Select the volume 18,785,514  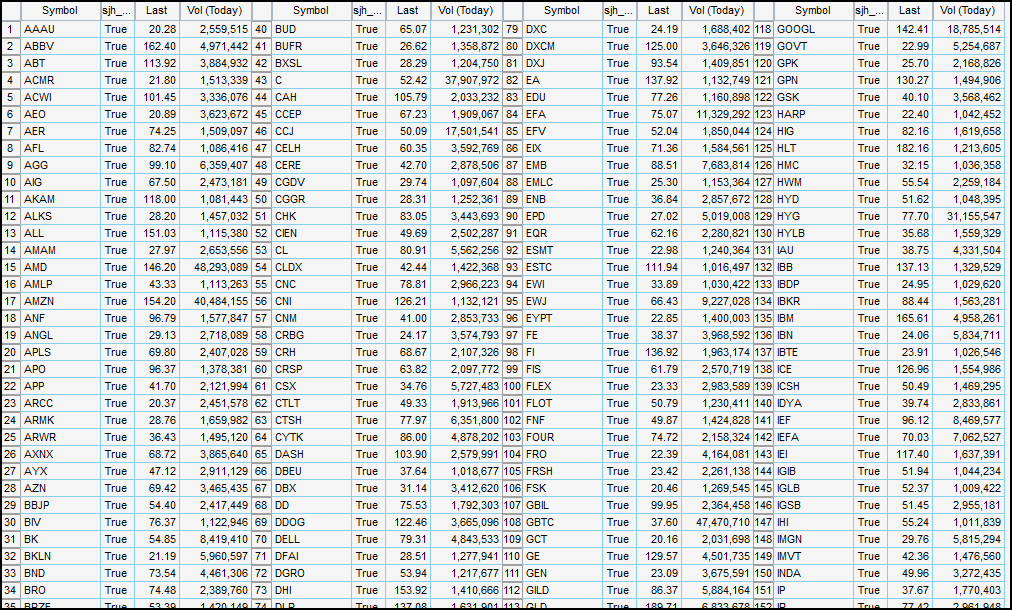(x=967, y=29)
